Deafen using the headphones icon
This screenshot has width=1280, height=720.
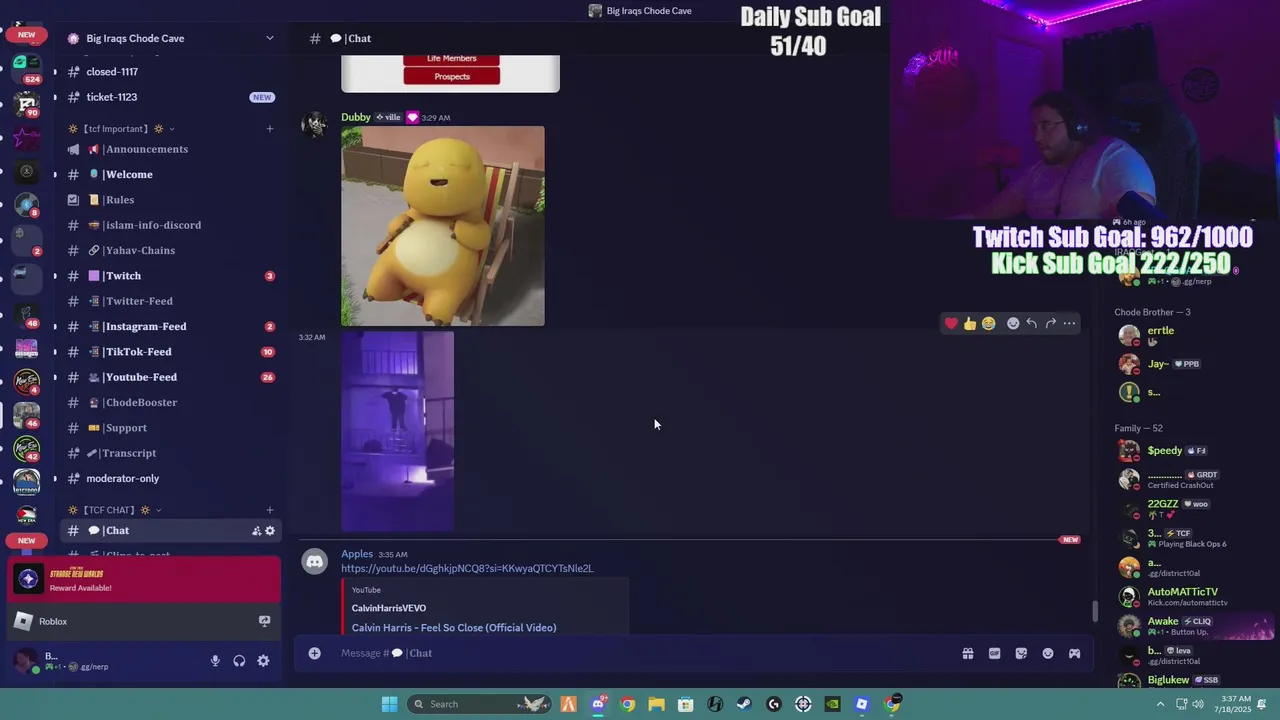239,661
